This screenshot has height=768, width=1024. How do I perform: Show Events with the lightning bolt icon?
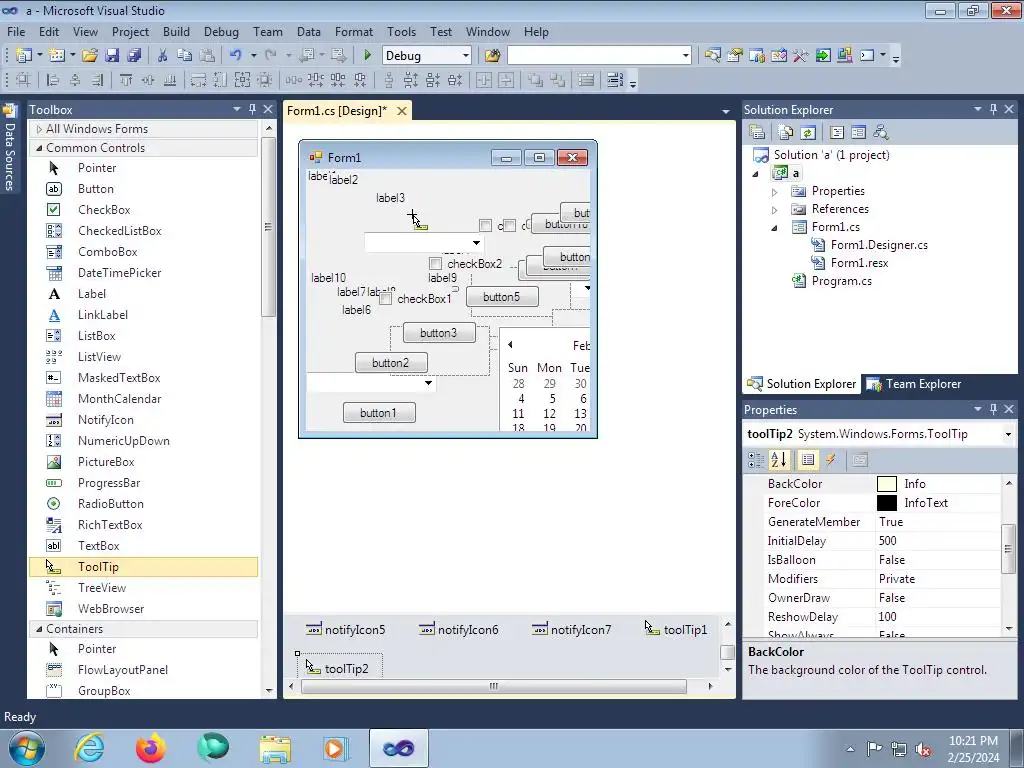point(831,460)
